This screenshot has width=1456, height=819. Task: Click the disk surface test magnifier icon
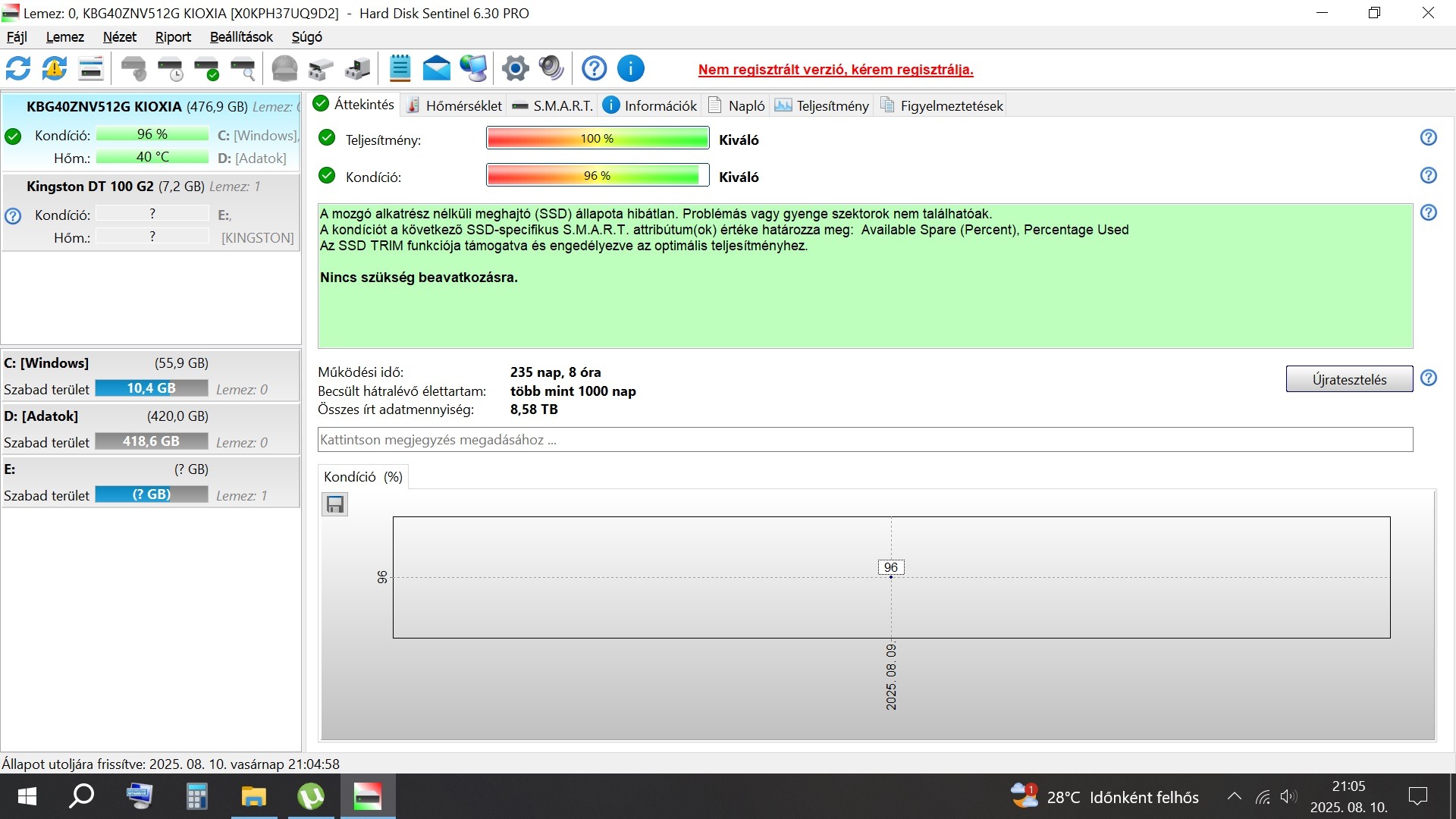tap(243, 69)
